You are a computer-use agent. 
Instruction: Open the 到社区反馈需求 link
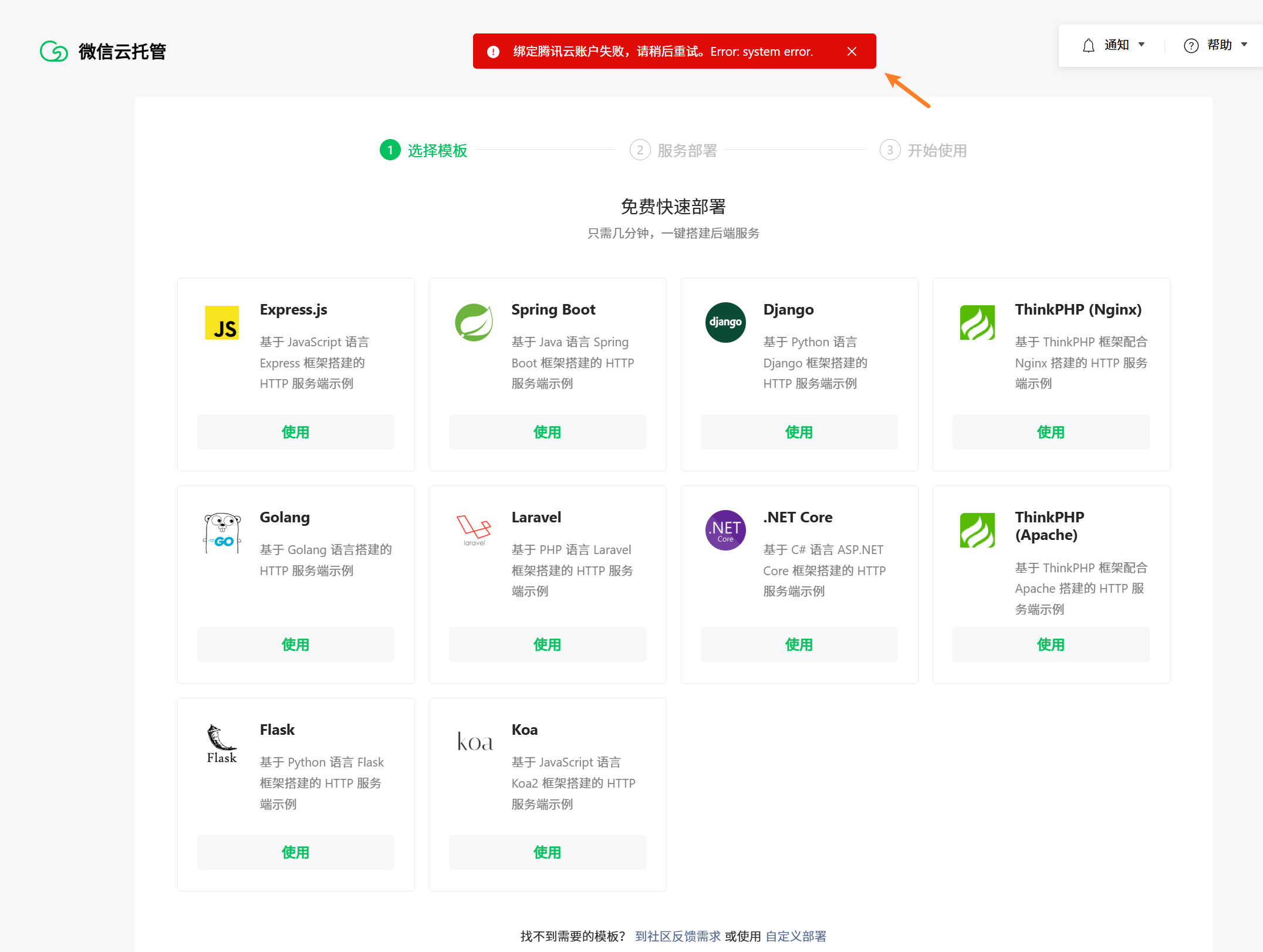click(678, 936)
